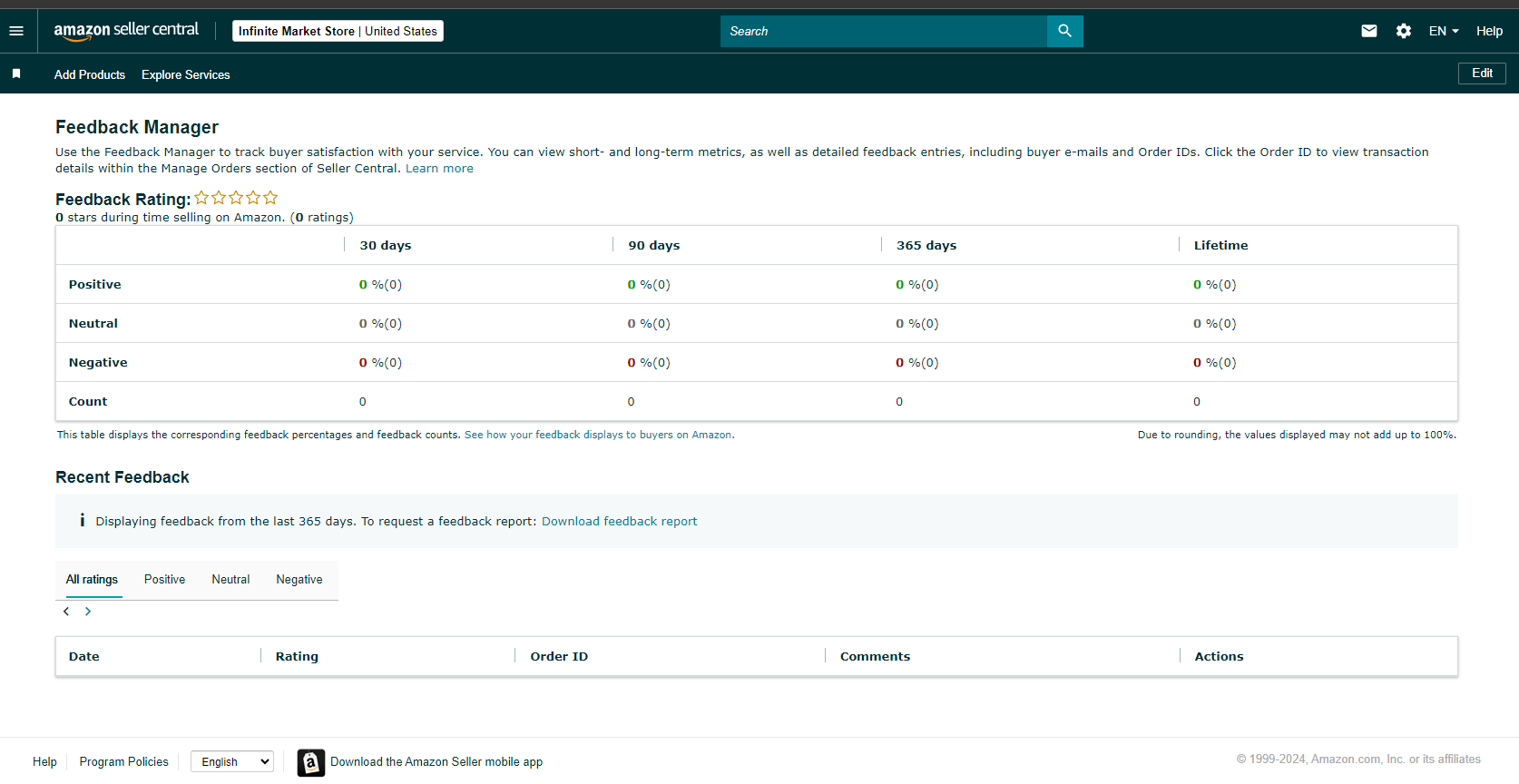Viewport: 1519px width, 784px height.
Task: Click the info icon in the feedback notice
Action: pos(83,520)
